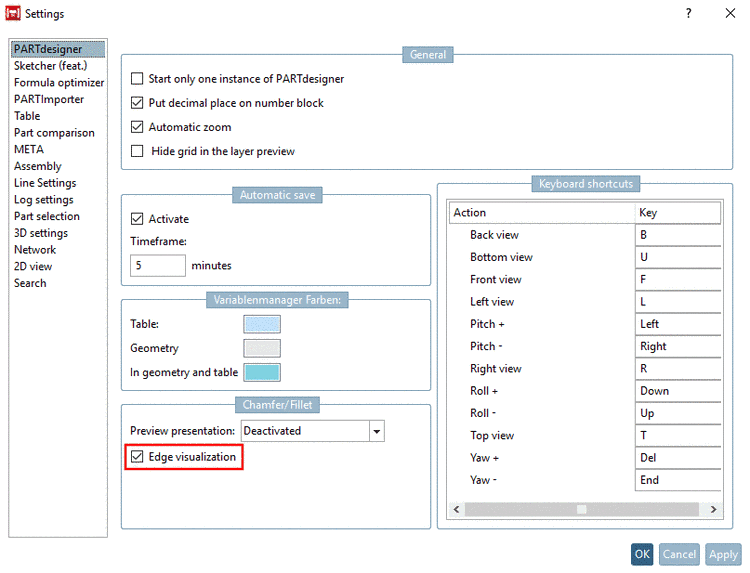Open Sketcher (feat.) settings page
750x573 pixels.
click(x=58, y=66)
